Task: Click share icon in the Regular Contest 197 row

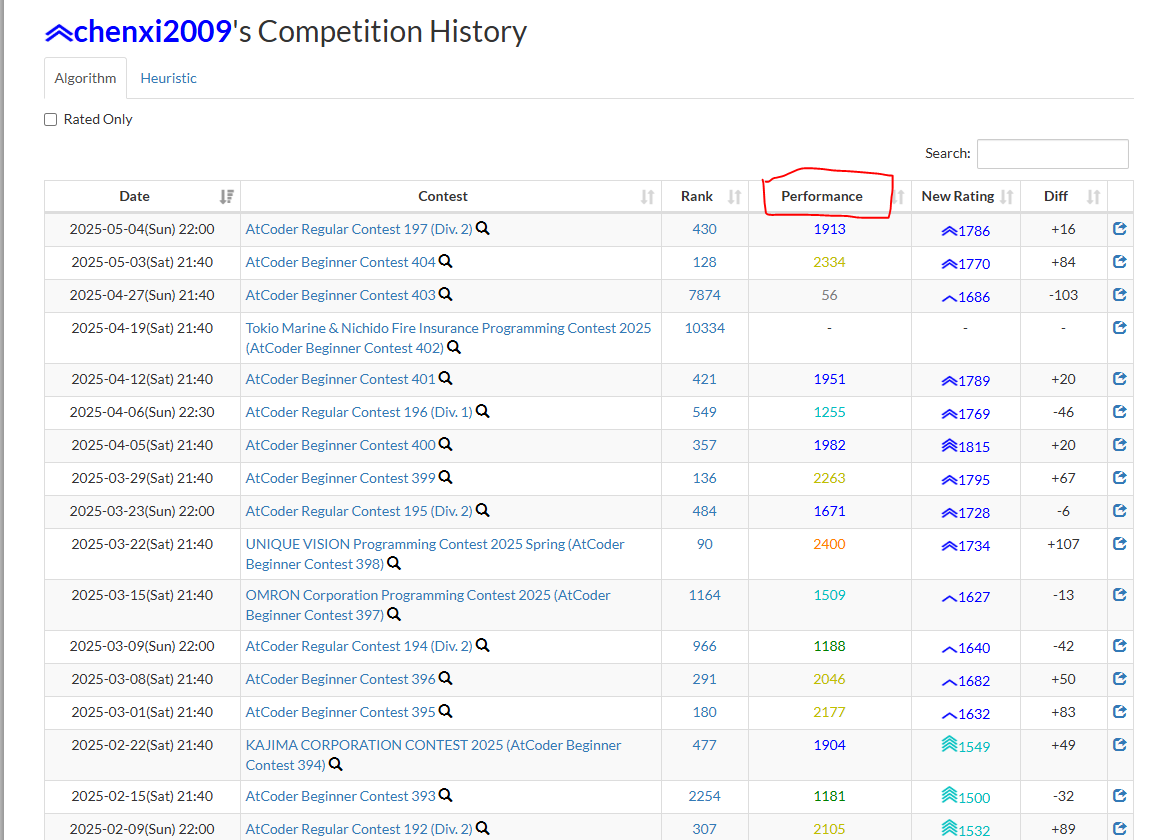Action: click(x=1120, y=228)
